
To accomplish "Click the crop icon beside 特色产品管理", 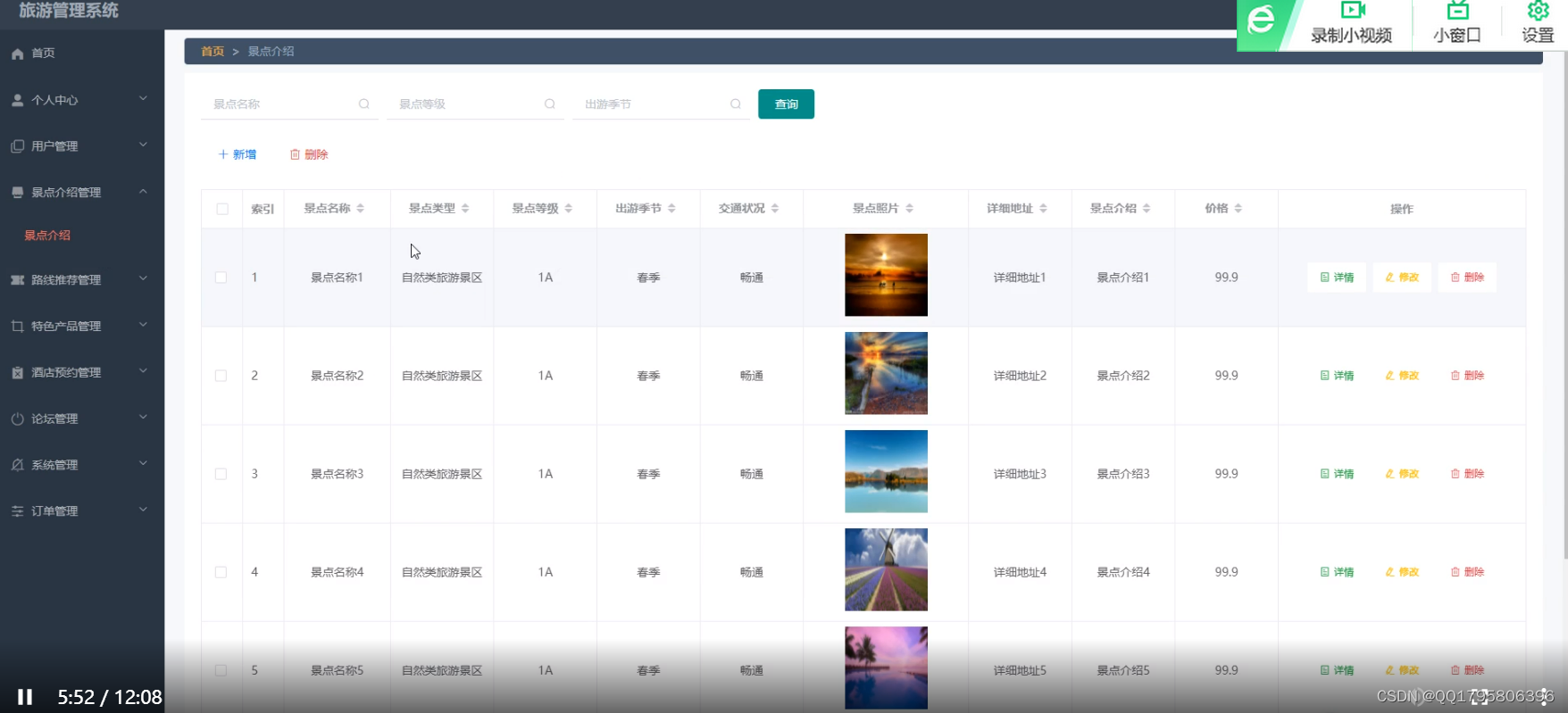I will (x=18, y=327).
